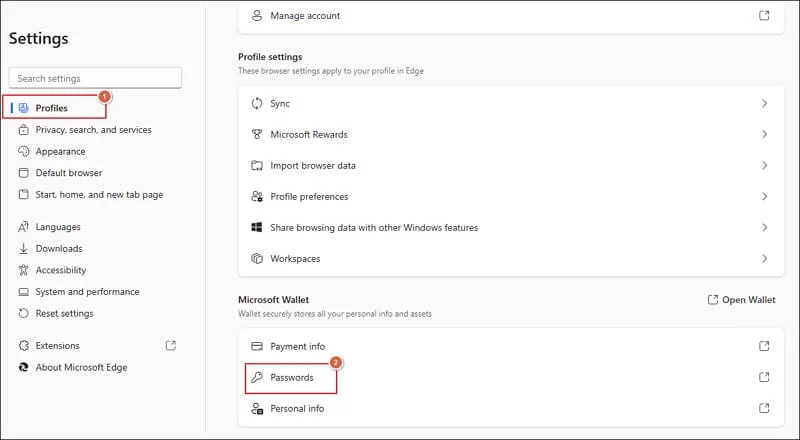Go to Languages settings
This screenshot has height=440, width=800.
pos(58,227)
